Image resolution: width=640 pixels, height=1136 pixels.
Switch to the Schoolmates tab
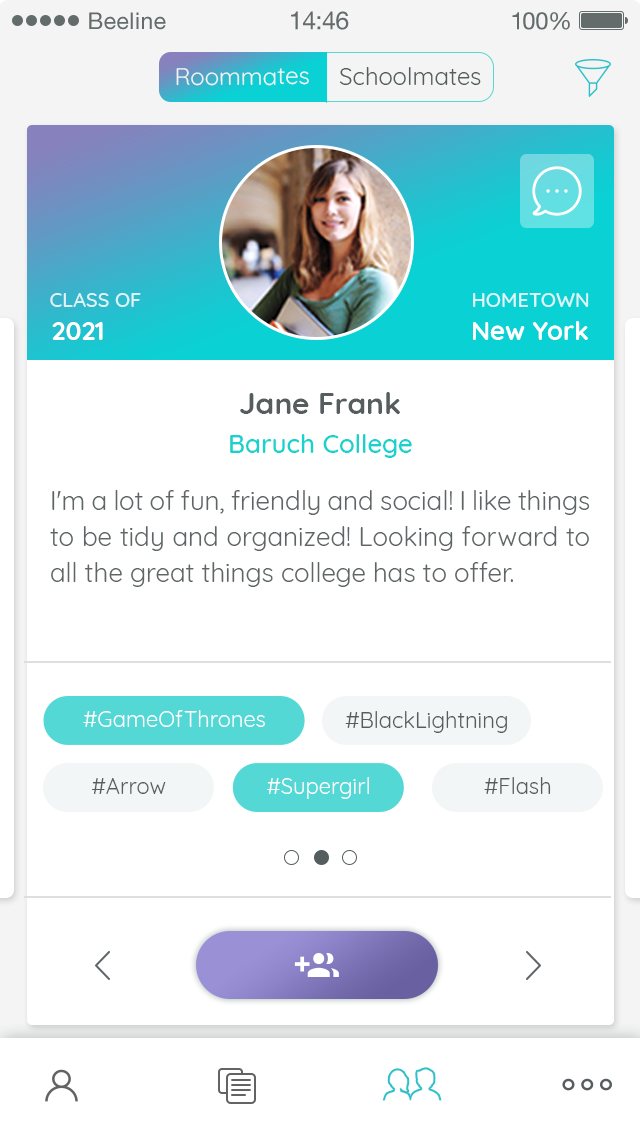(x=410, y=77)
